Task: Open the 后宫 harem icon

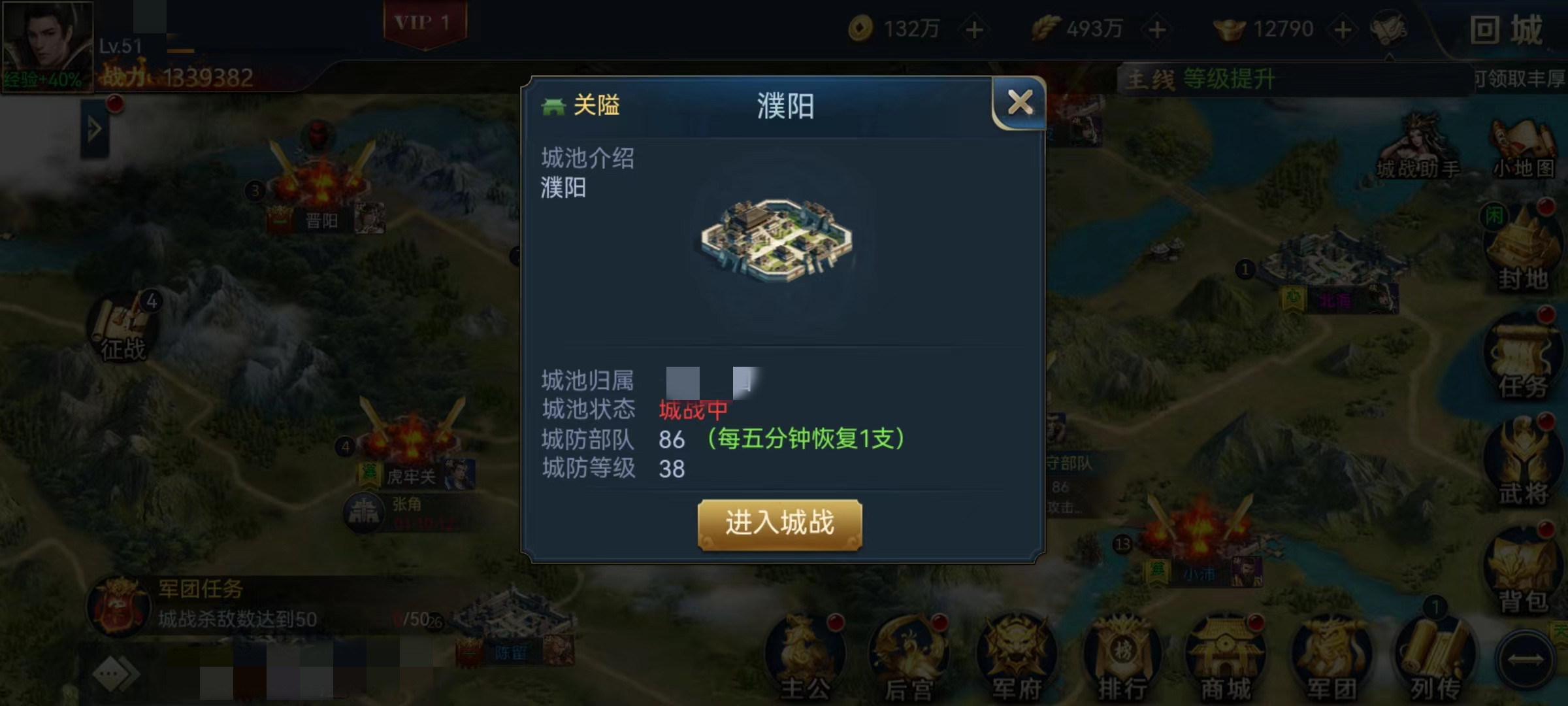Action: pos(909,657)
